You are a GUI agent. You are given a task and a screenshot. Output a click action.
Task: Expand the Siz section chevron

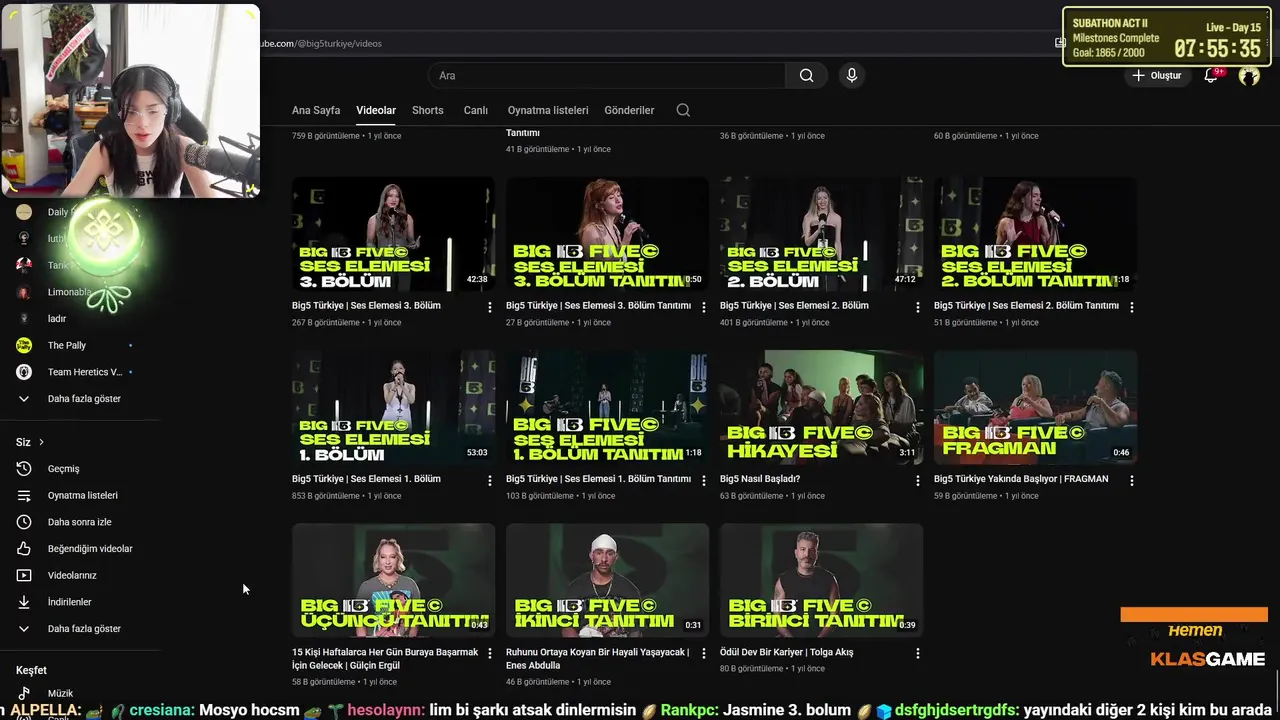[41, 442]
